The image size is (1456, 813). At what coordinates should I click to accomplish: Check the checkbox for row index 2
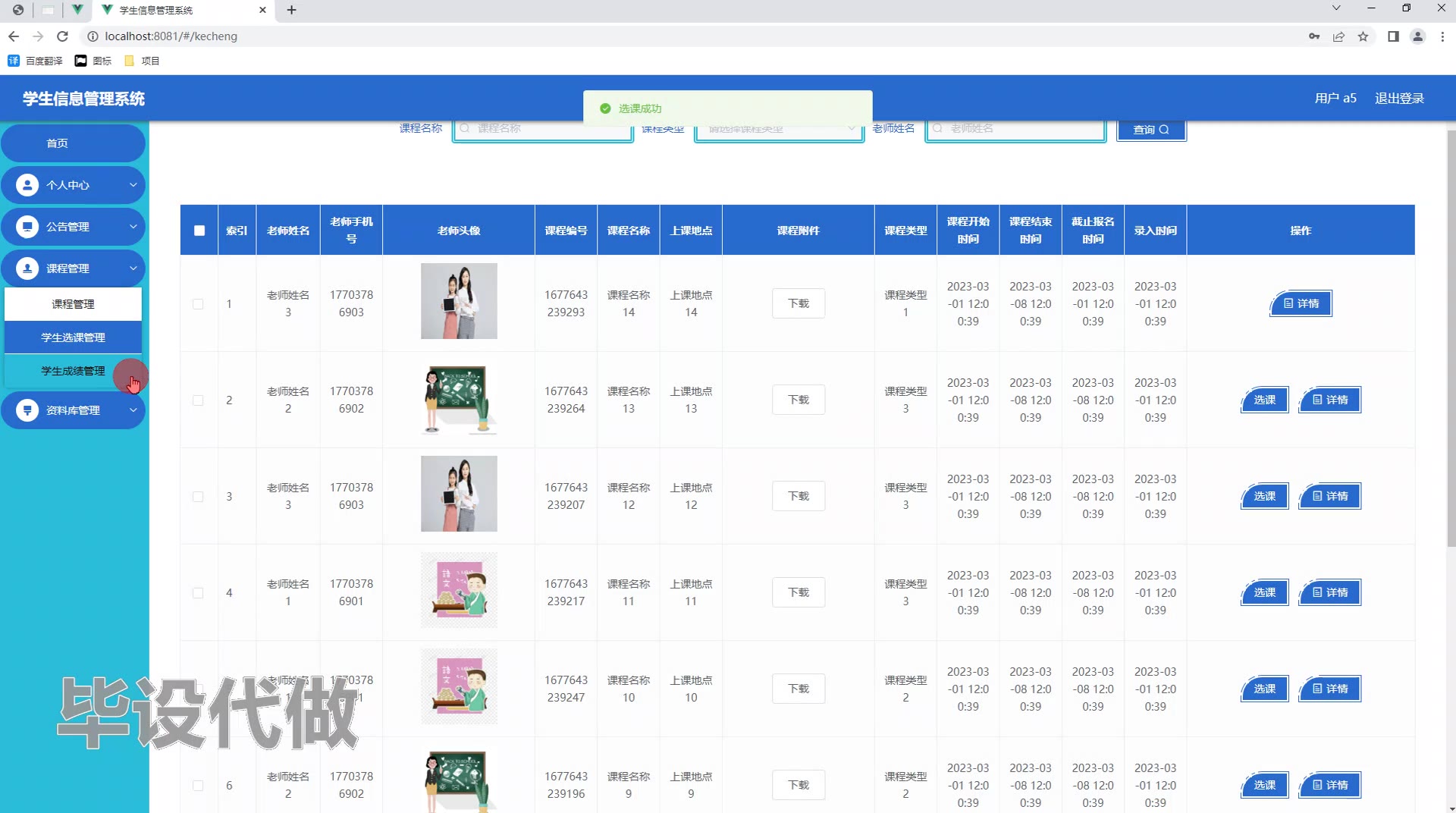coord(198,400)
